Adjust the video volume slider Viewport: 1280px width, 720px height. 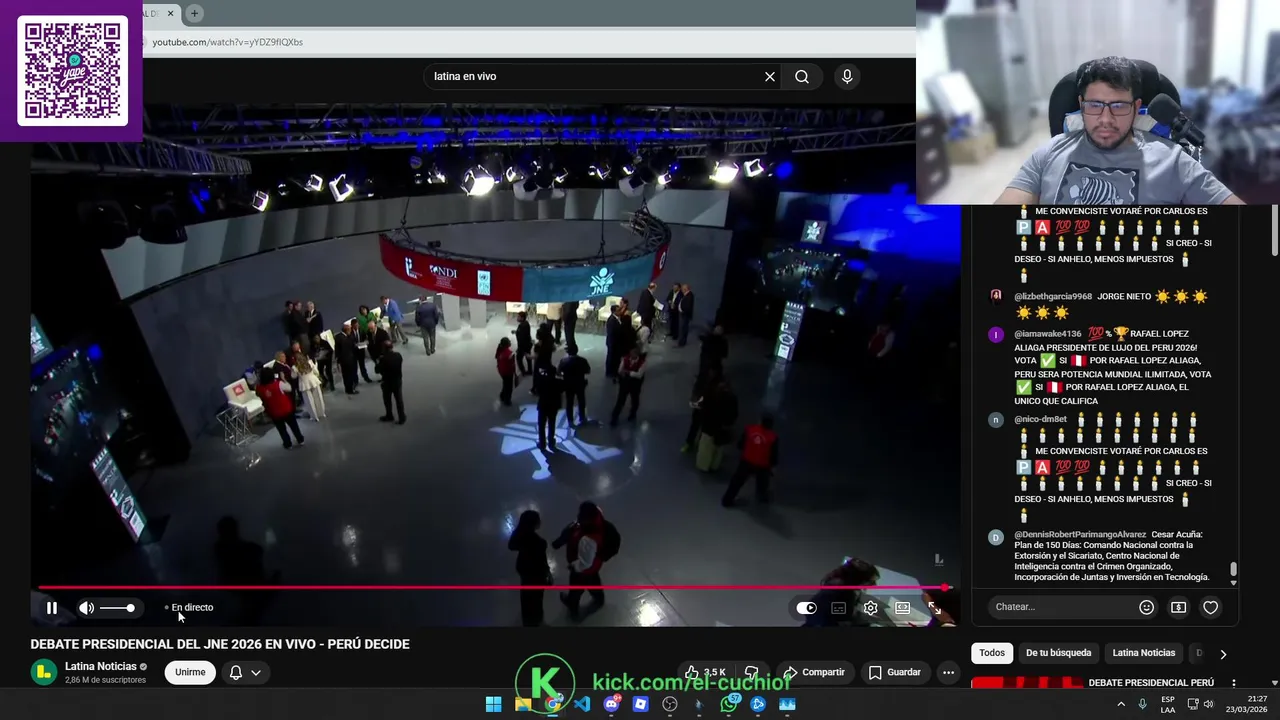[x=117, y=608]
